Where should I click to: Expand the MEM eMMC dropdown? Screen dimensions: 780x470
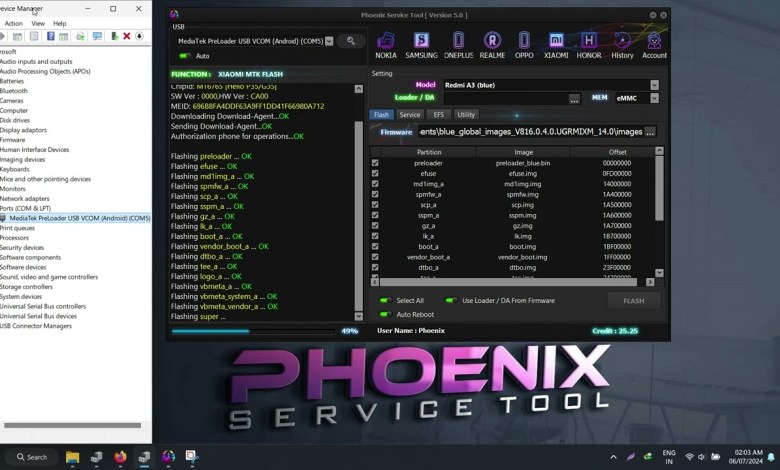point(655,99)
